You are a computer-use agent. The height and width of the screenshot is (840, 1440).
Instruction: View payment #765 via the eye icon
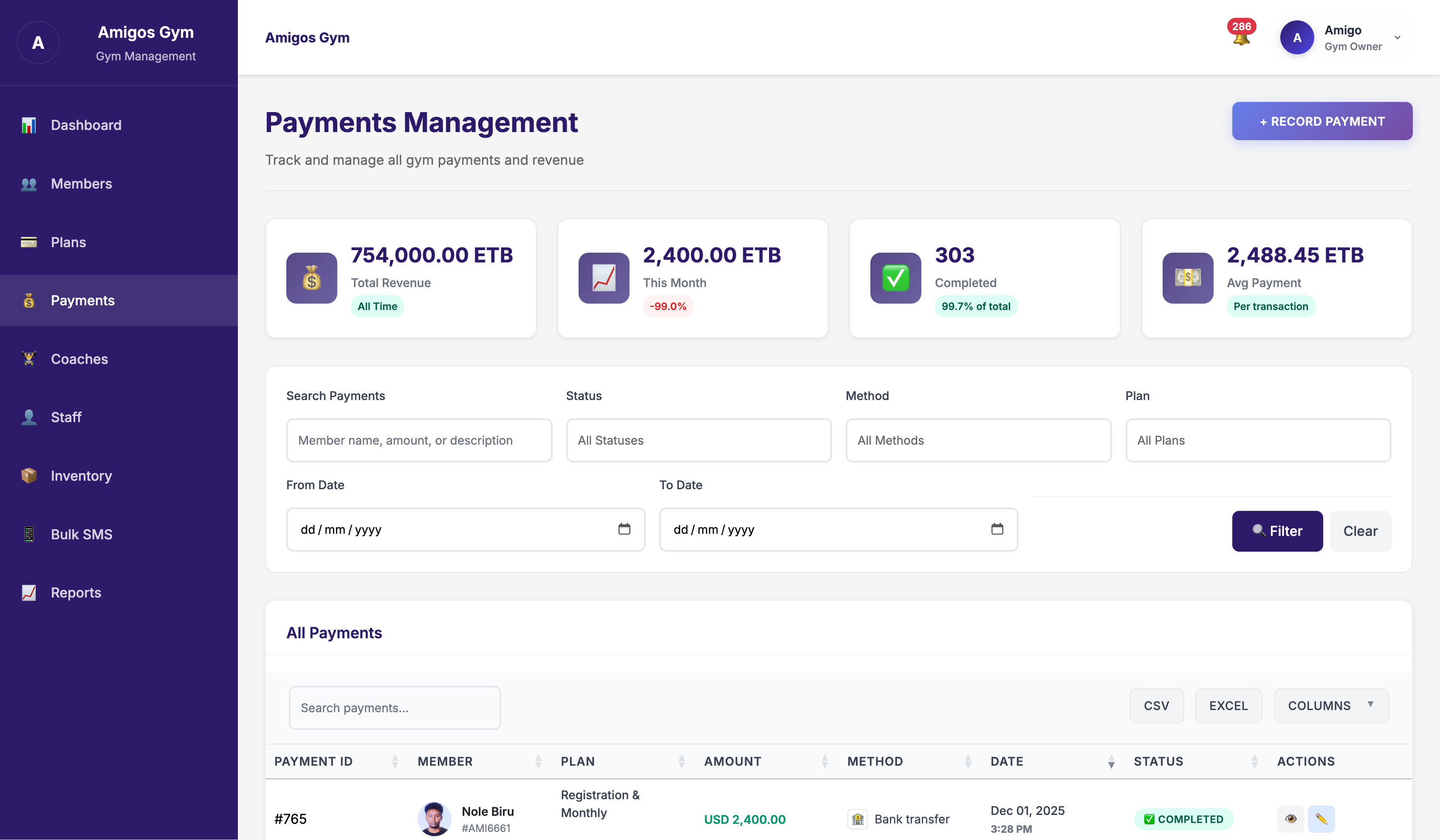[x=1290, y=819]
